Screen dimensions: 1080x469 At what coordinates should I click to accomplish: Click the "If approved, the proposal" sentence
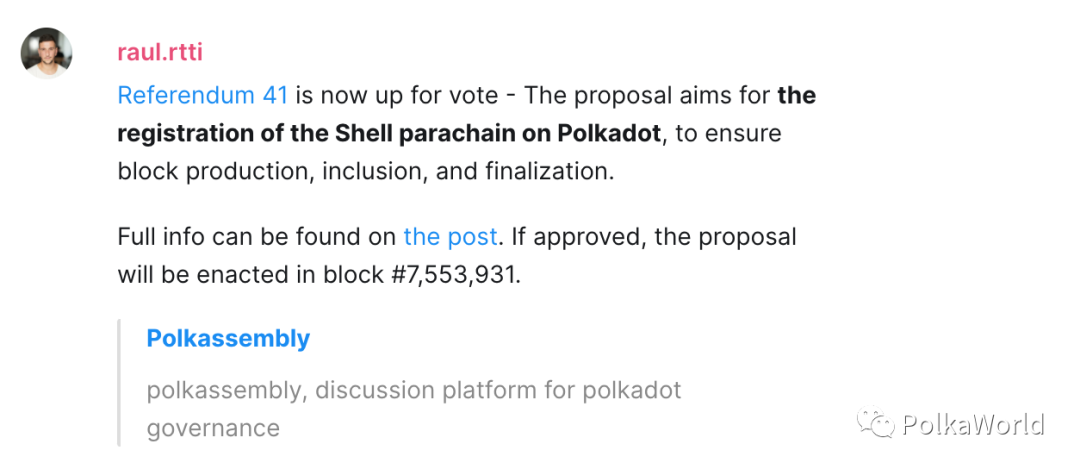pos(654,237)
